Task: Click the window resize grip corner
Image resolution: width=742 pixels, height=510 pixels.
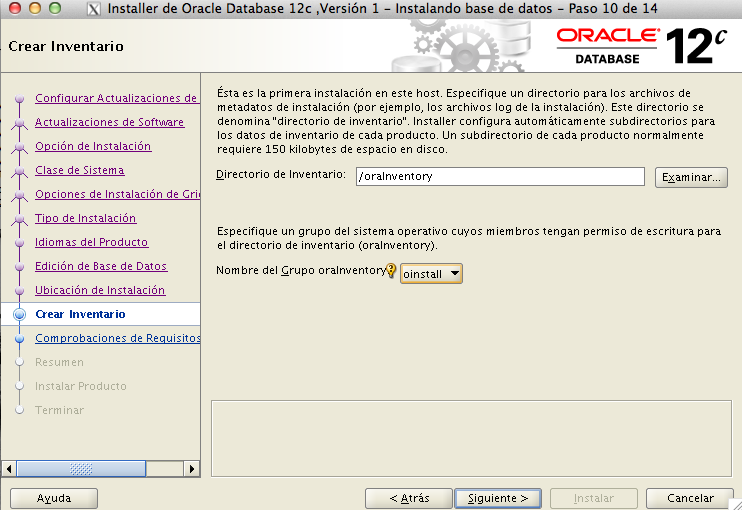Action: point(736,504)
